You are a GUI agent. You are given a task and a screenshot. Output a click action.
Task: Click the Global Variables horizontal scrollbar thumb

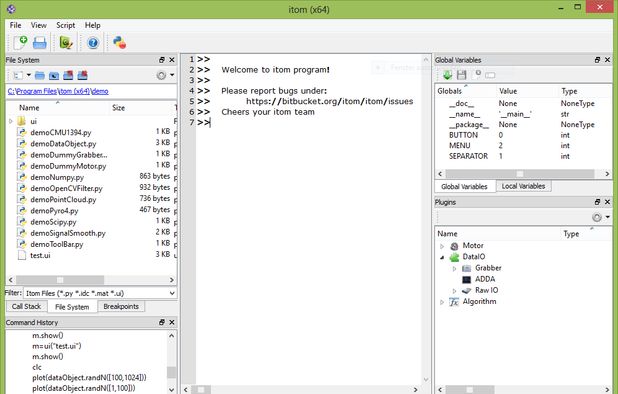click(x=519, y=174)
